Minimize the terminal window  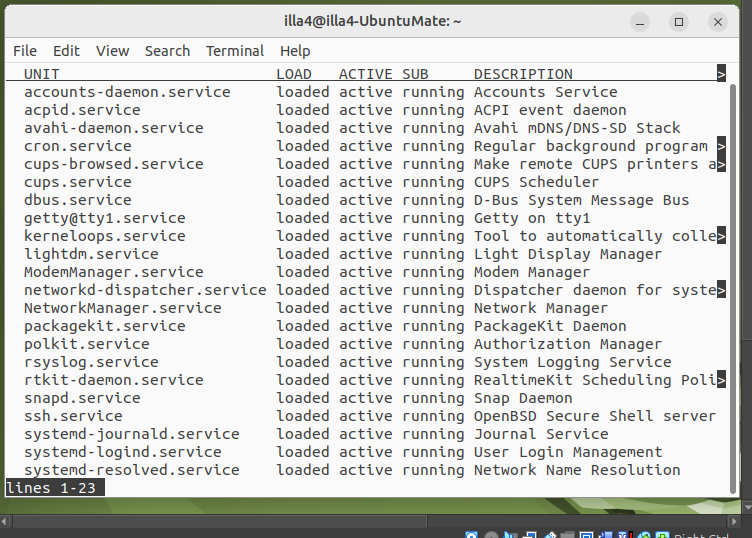click(x=641, y=21)
